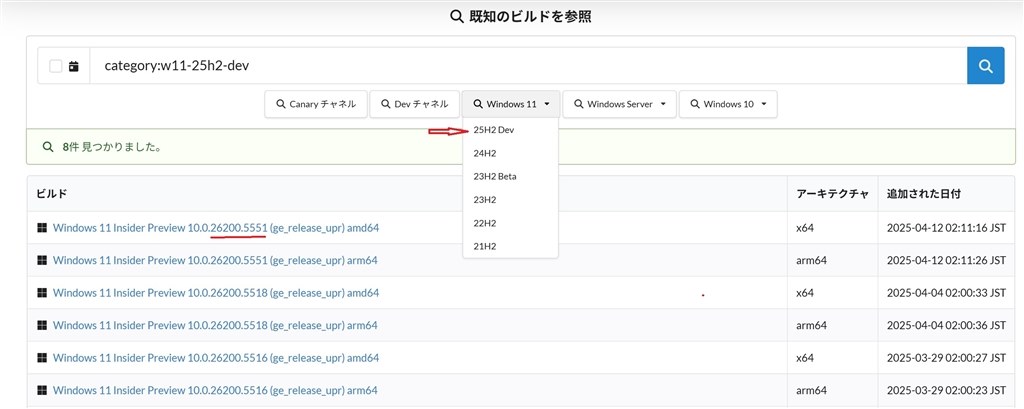Click the Windows logo icon of build 5518 arm64
1024x409 pixels.
pos(42,325)
